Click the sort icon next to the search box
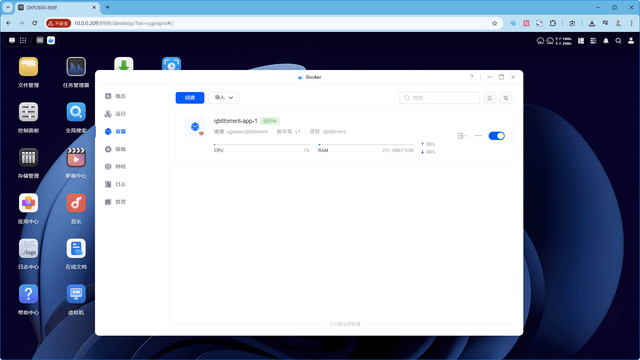 click(489, 98)
